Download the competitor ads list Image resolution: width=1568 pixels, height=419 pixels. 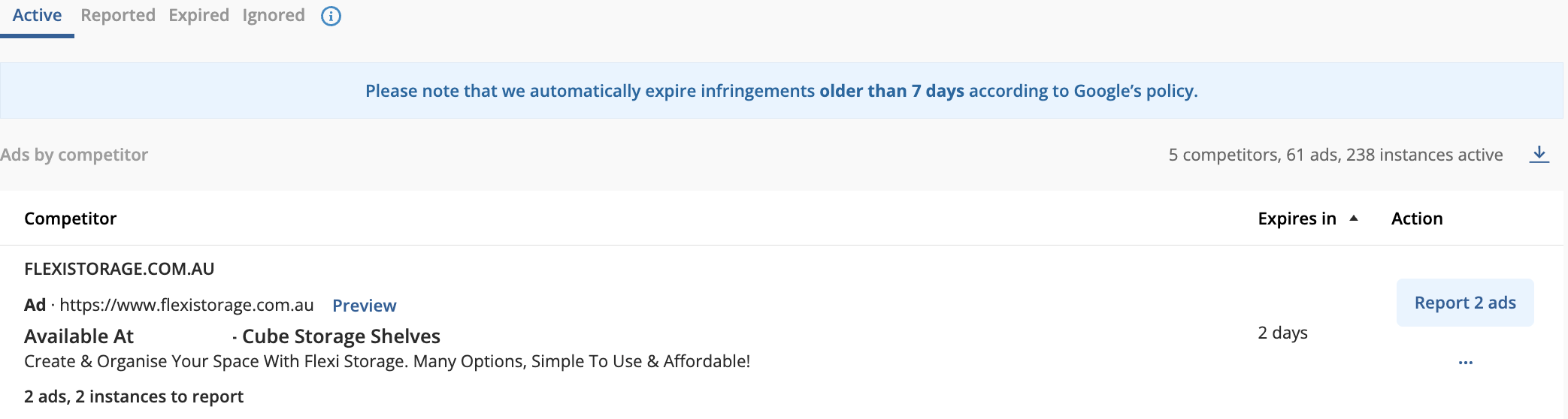point(1539,155)
